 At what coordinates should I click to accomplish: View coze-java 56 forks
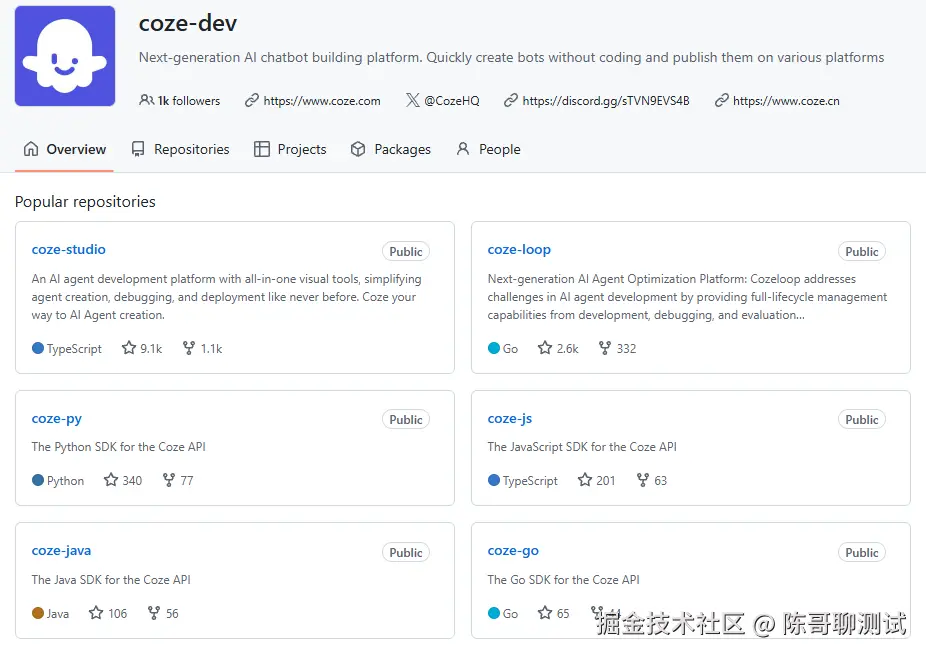163,613
